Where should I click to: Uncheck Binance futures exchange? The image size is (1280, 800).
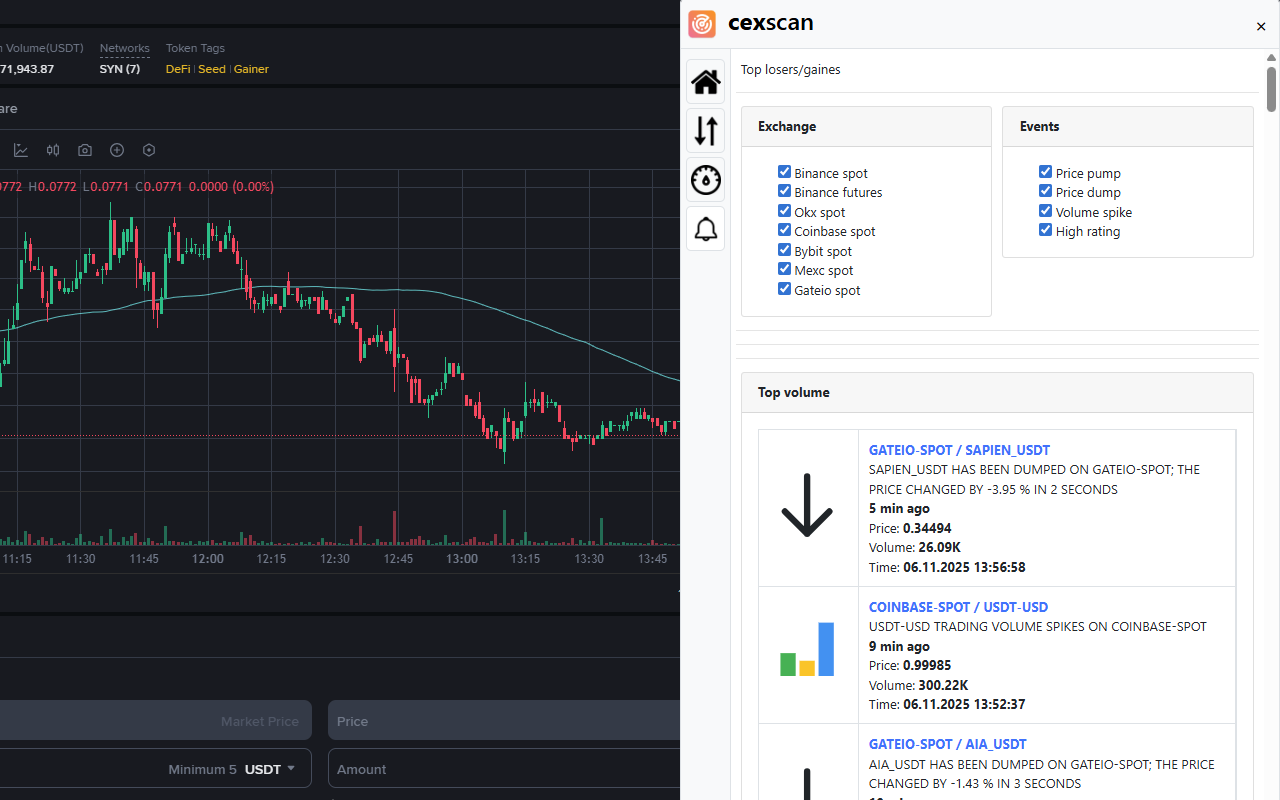click(784, 191)
